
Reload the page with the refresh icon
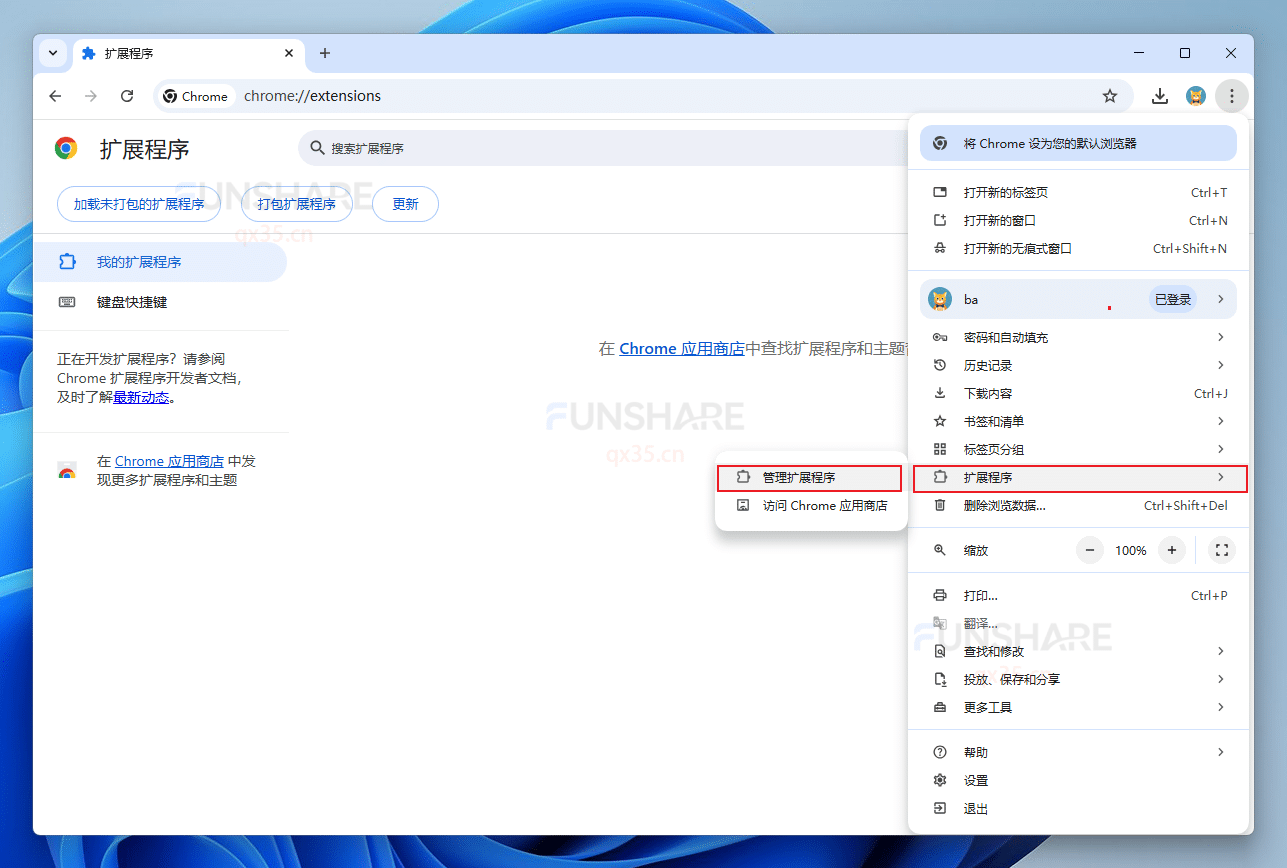click(x=127, y=96)
